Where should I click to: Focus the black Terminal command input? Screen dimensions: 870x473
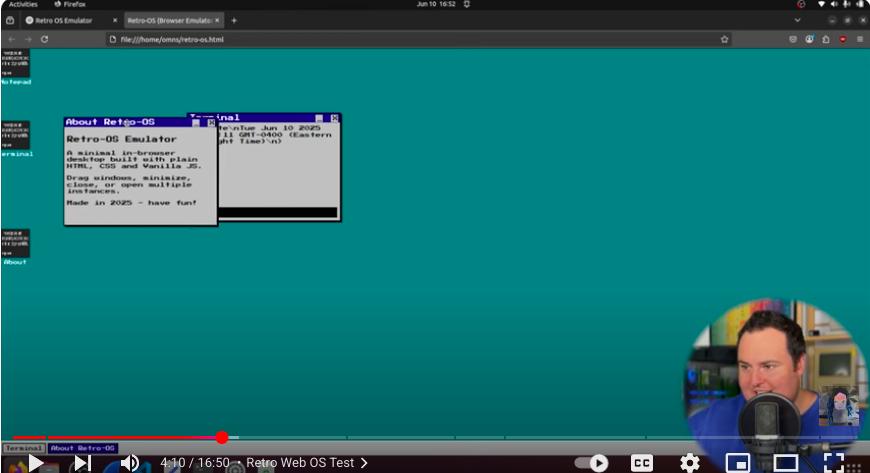point(277,212)
